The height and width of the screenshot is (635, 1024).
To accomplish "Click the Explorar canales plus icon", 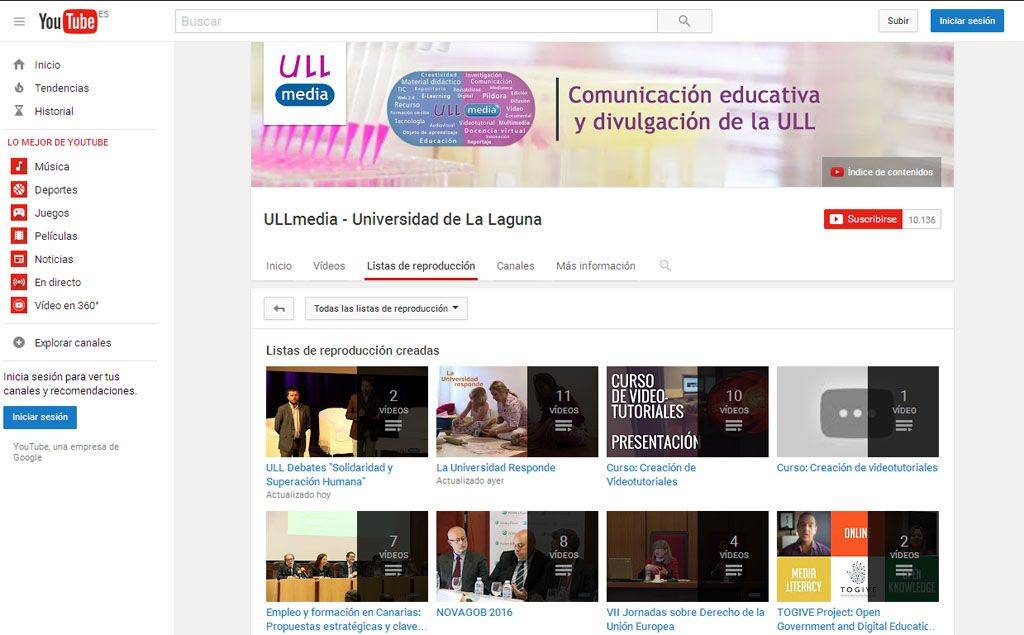I will 18,343.
